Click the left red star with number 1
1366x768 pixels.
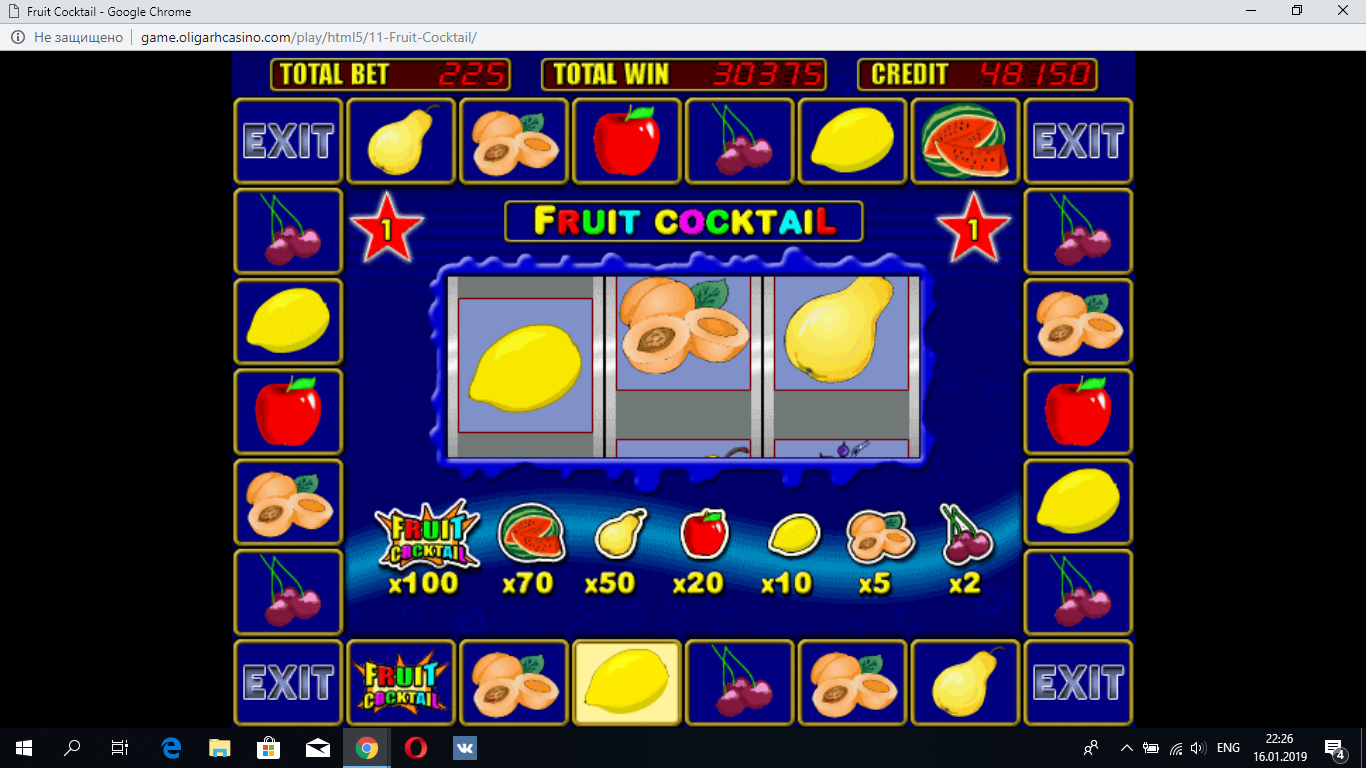click(x=386, y=228)
